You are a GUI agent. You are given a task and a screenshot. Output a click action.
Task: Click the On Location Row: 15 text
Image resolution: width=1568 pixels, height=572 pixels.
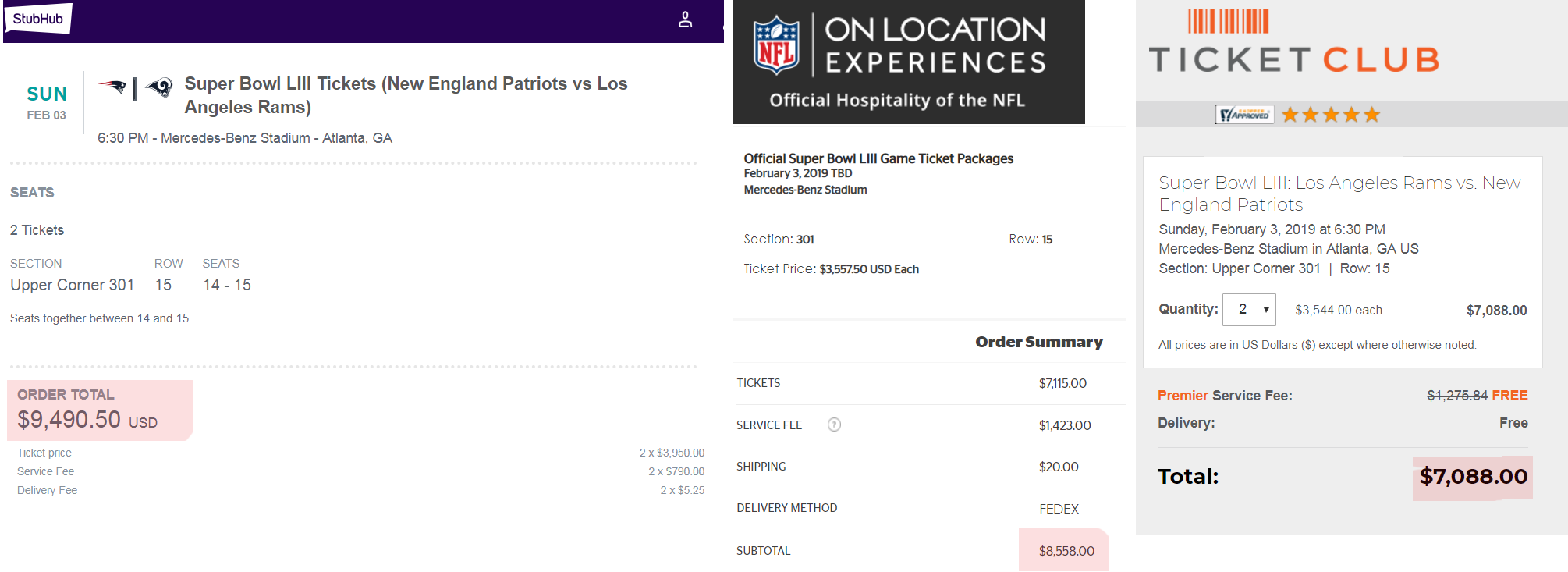[x=1031, y=240]
